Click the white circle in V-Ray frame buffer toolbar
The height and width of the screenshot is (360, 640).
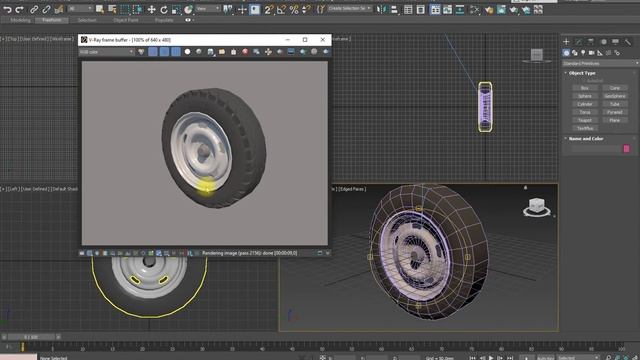coord(187,51)
